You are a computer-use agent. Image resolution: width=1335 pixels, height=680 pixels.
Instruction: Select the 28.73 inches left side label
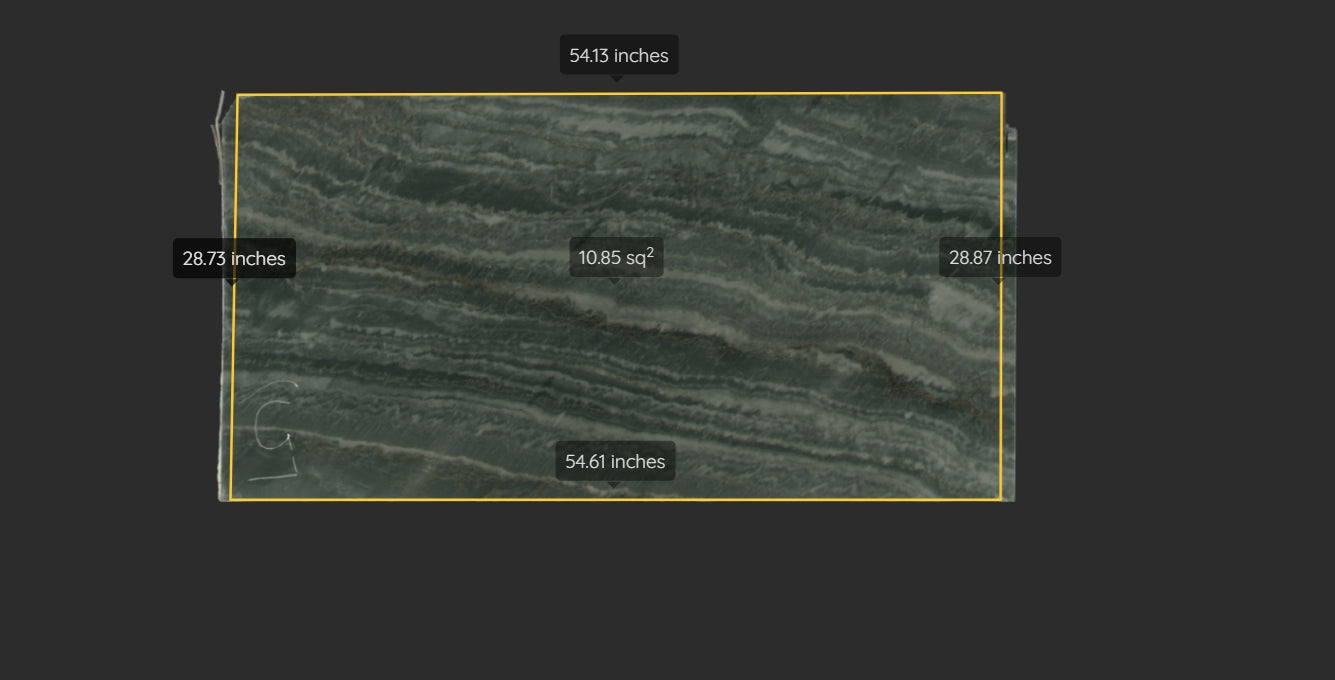(x=234, y=258)
